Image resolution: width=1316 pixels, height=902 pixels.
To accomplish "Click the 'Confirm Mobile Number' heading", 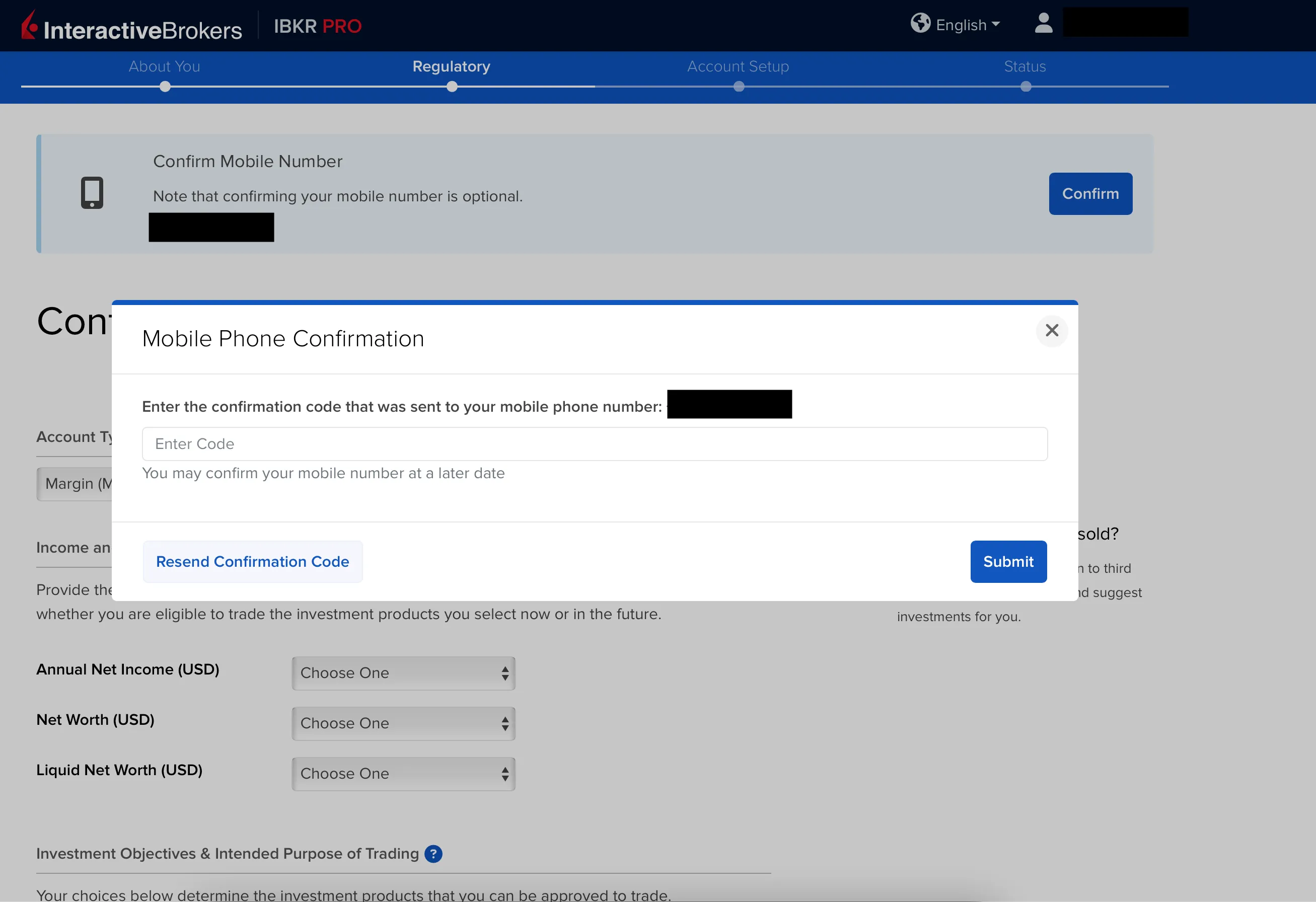I will 248,162.
